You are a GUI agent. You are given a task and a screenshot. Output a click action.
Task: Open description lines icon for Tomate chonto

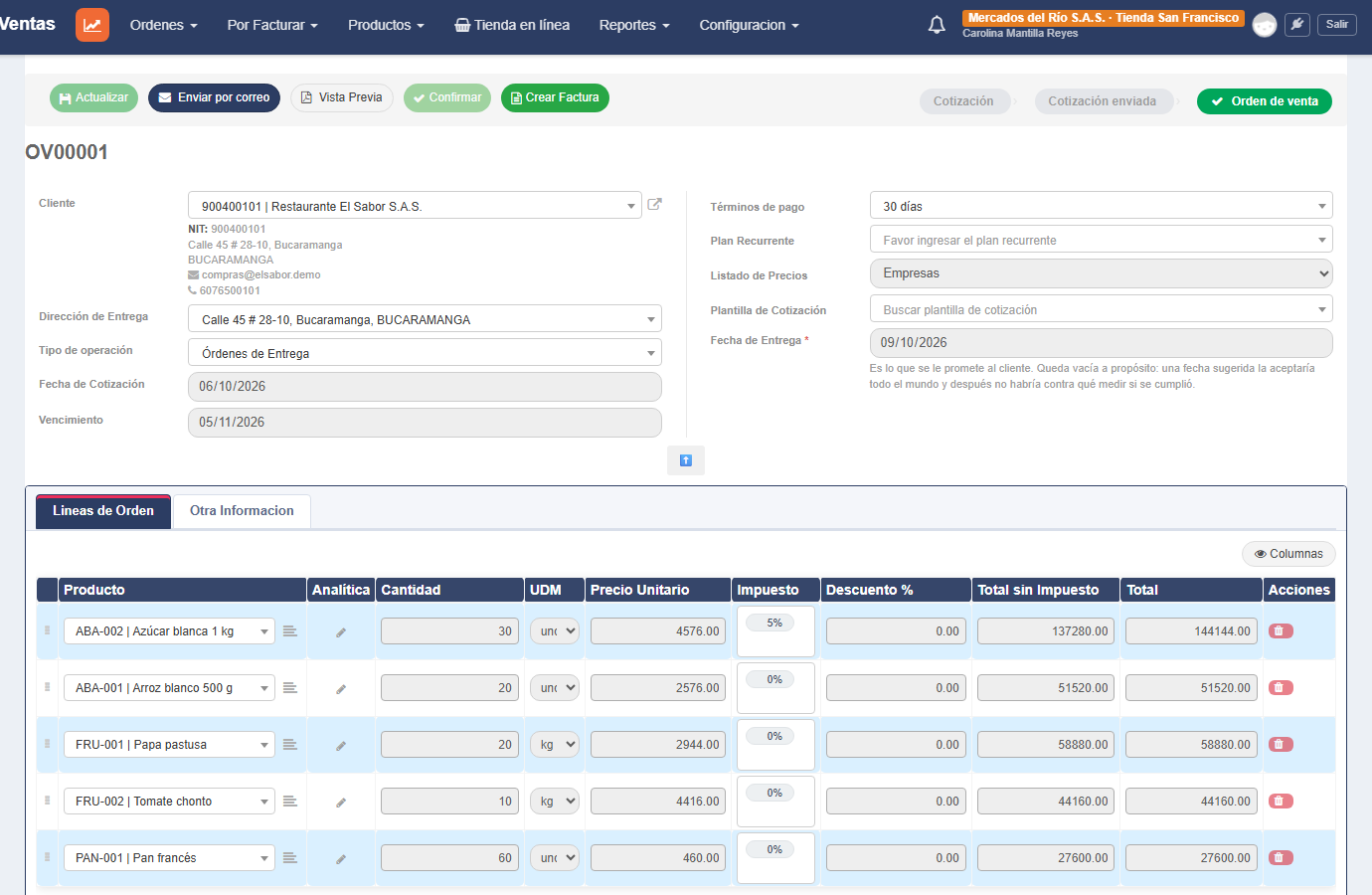point(290,802)
